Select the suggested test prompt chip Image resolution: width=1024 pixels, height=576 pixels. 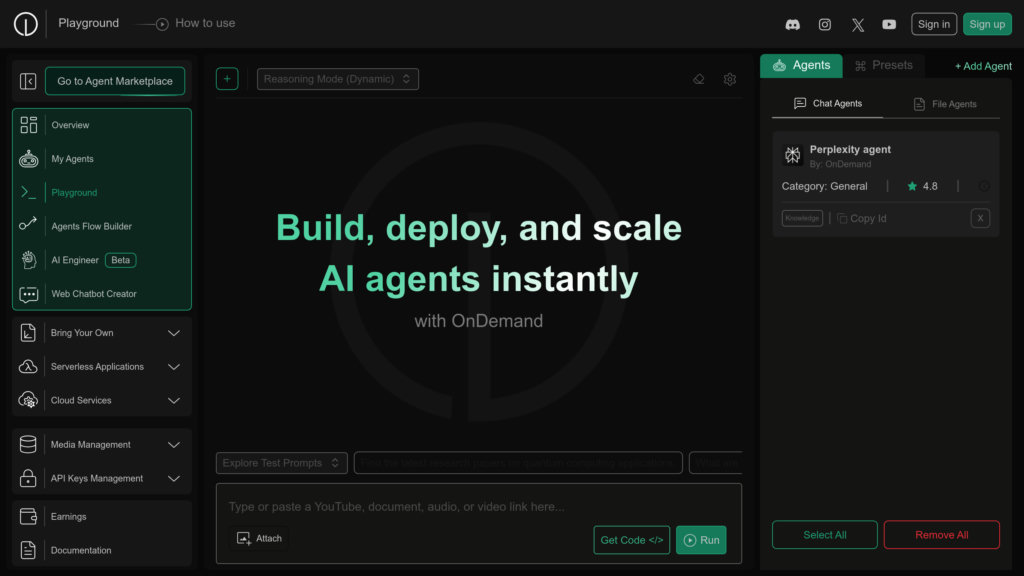[518, 463]
